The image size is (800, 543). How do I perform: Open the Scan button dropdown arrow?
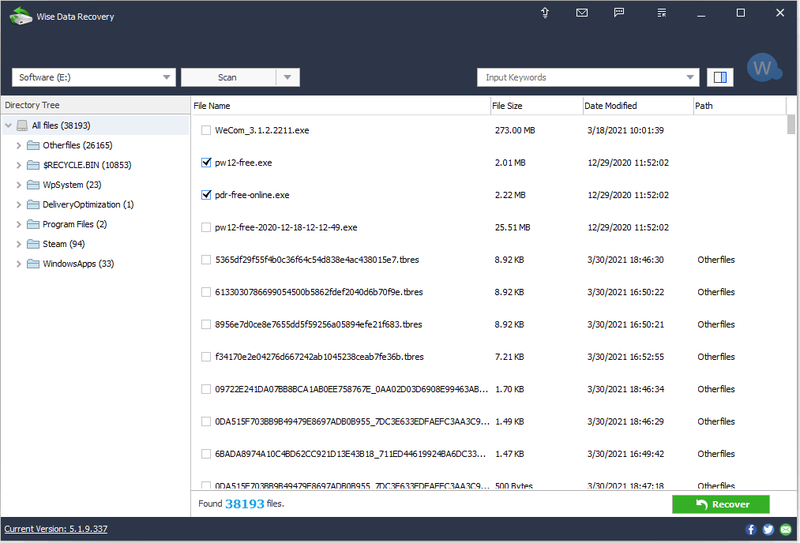[288, 78]
